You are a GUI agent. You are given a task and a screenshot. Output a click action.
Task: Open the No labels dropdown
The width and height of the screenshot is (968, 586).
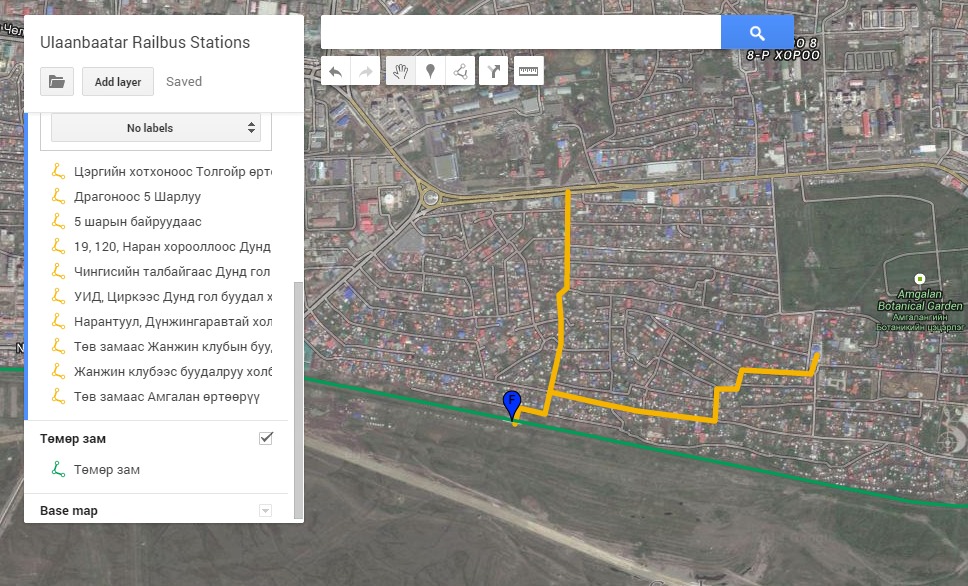click(155, 128)
